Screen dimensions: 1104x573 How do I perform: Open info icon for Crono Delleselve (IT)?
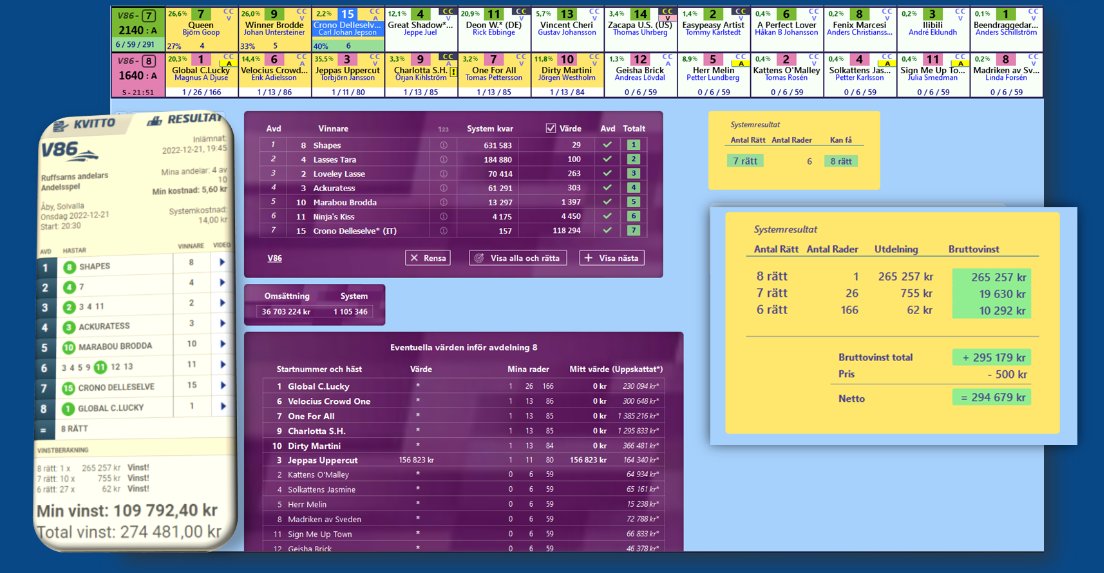pyautogui.click(x=443, y=230)
